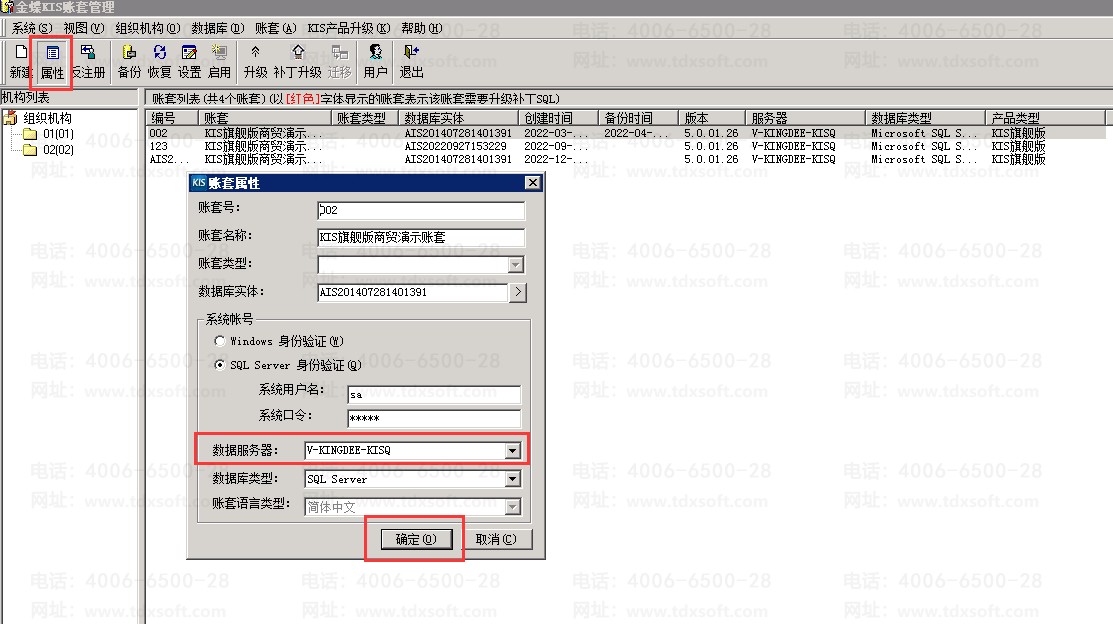Open 设置 (Settings) in the toolbar

[x=189, y=60]
